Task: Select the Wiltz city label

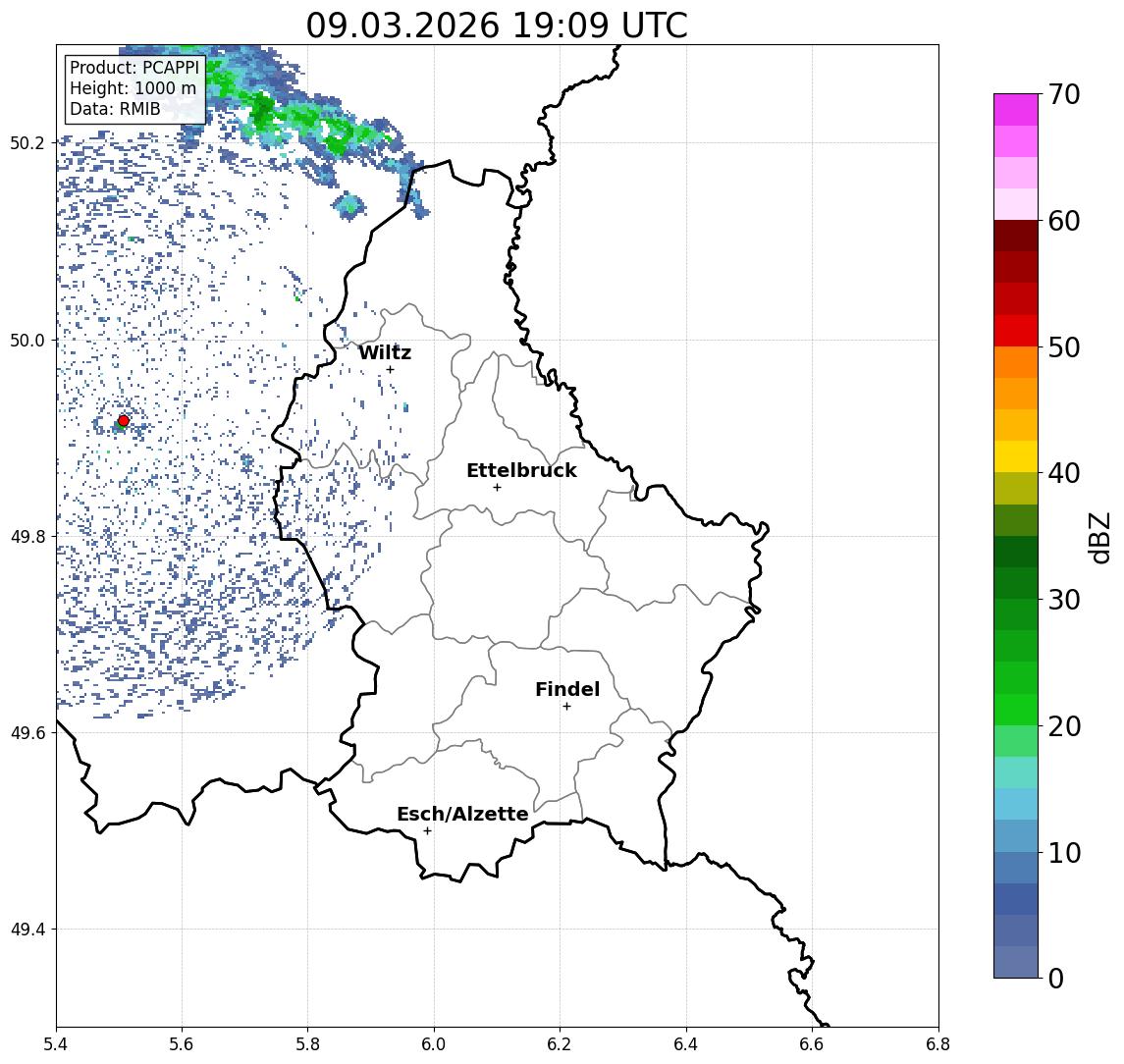Action: (x=385, y=352)
